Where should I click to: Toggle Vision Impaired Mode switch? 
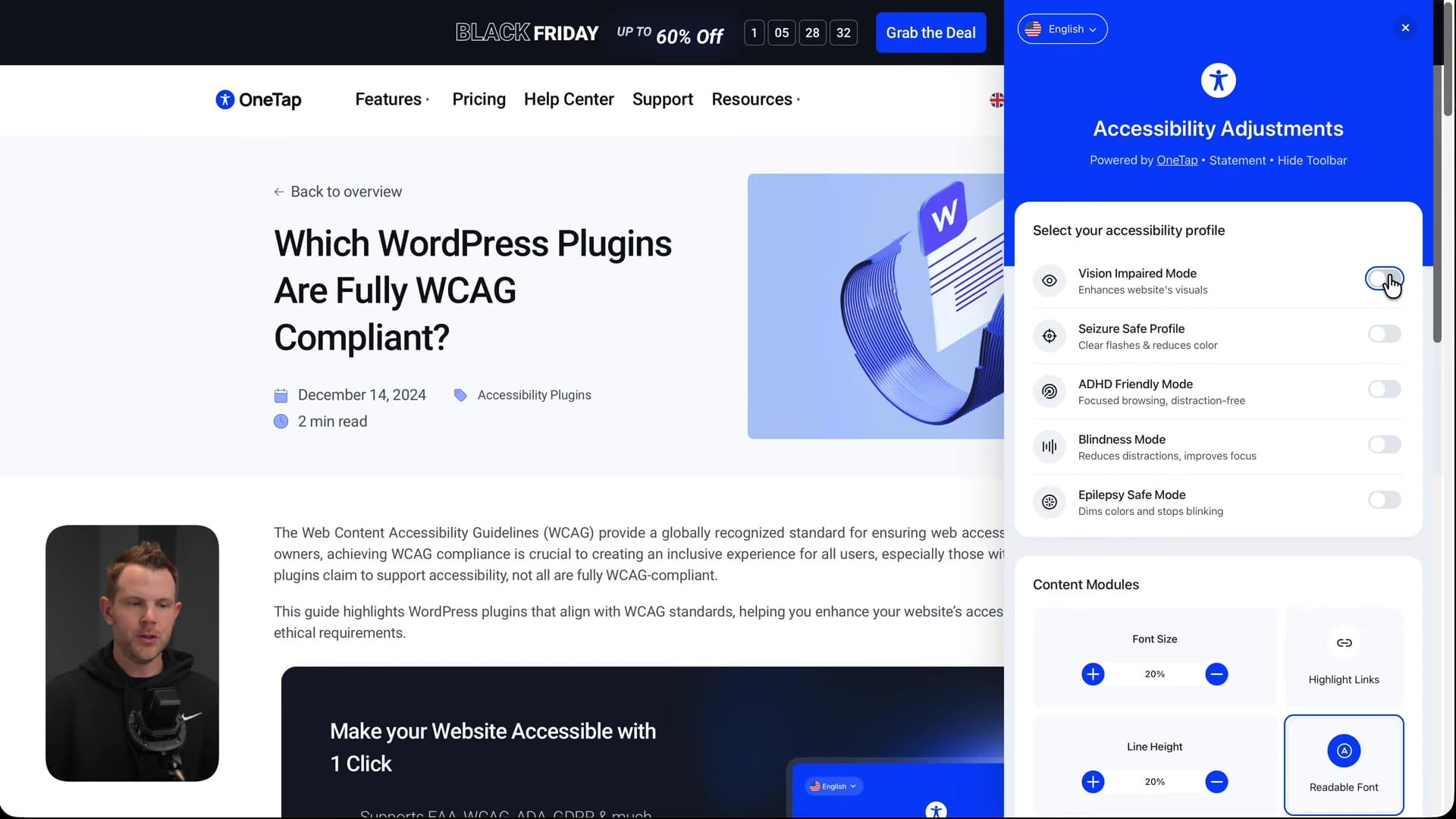(1384, 278)
